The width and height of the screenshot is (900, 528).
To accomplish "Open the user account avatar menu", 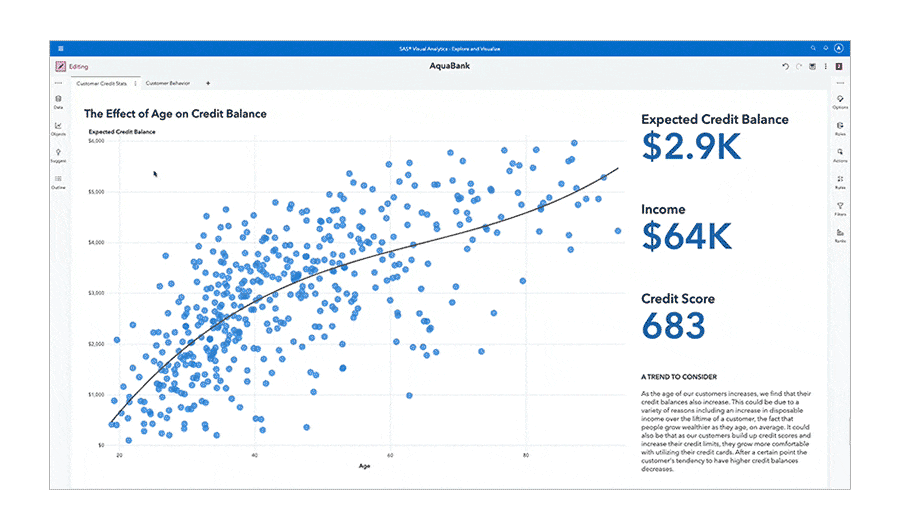I will (x=839, y=48).
